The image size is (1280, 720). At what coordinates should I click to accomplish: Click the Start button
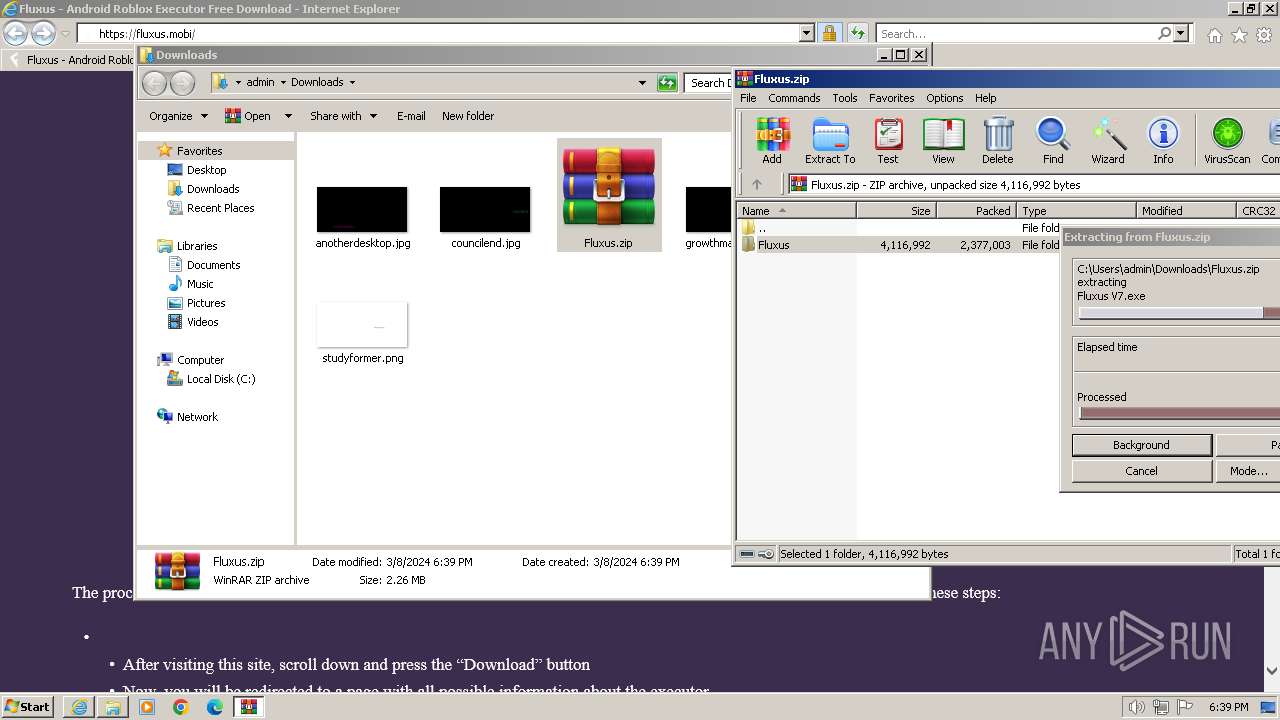point(27,706)
